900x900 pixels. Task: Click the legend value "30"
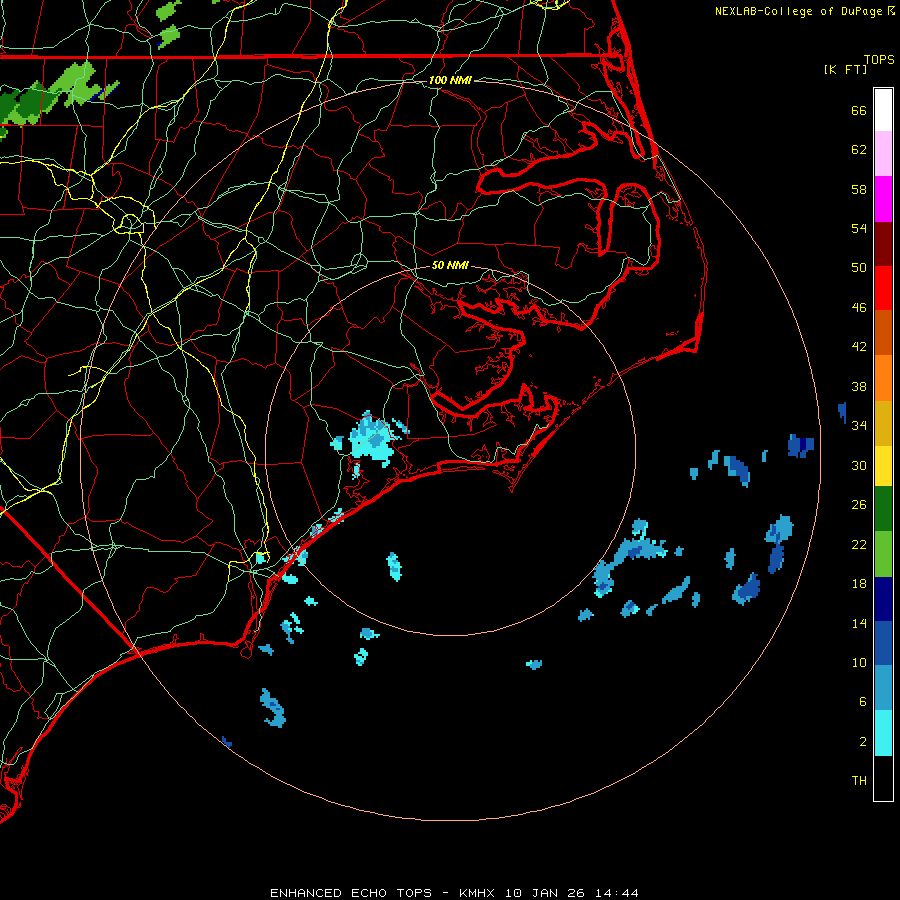(859, 465)
